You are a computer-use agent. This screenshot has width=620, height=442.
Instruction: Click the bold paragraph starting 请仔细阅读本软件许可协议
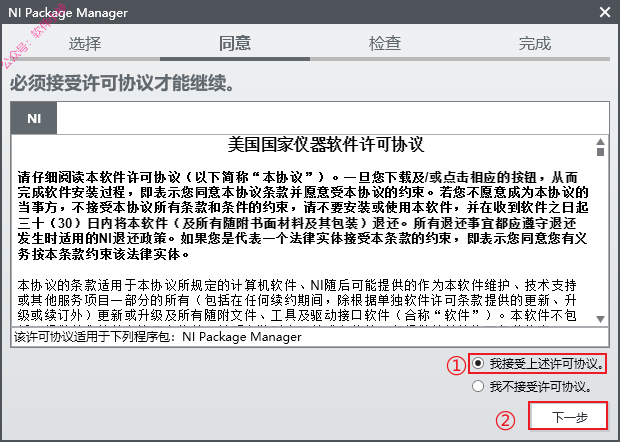coord(303,215)
